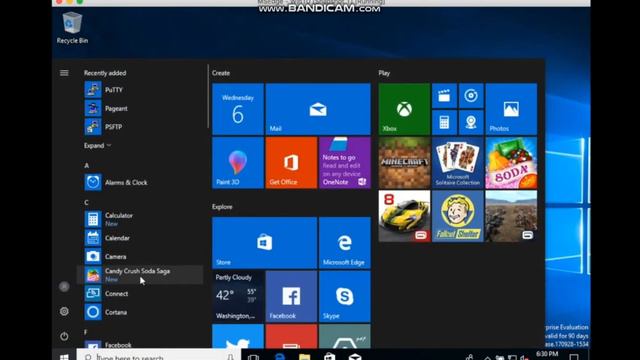
Task: Open Pageant from Recently added list
Action: 141,109
